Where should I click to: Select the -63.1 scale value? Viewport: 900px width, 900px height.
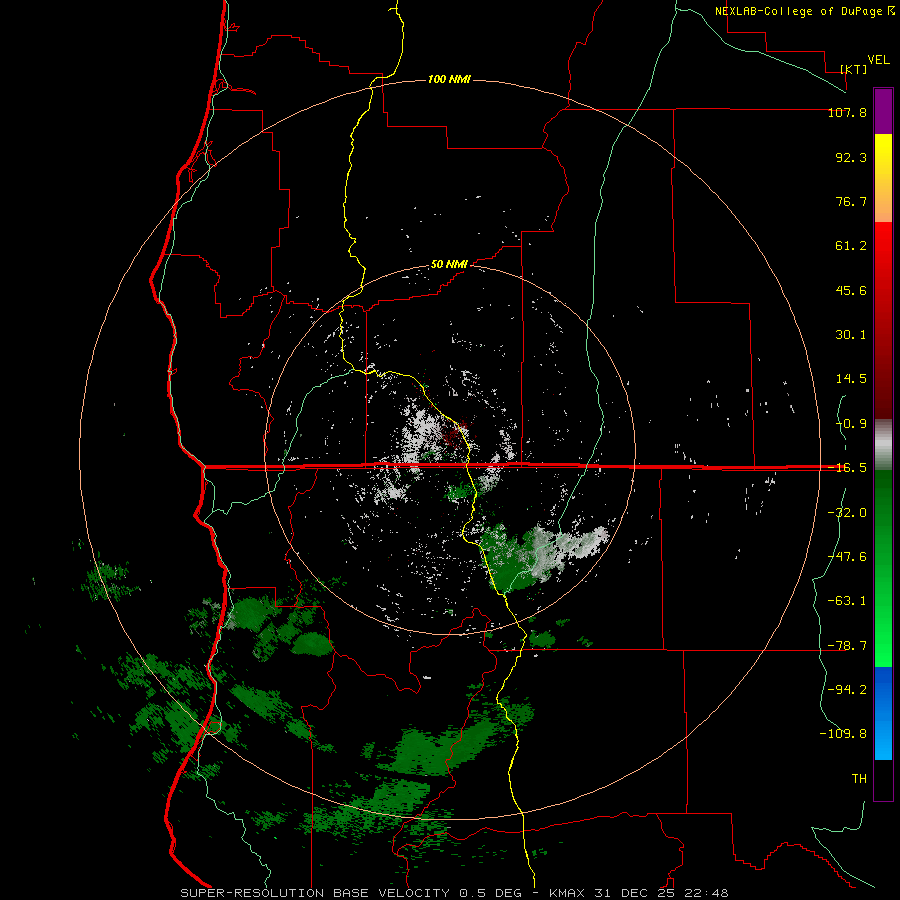point(847,601)
